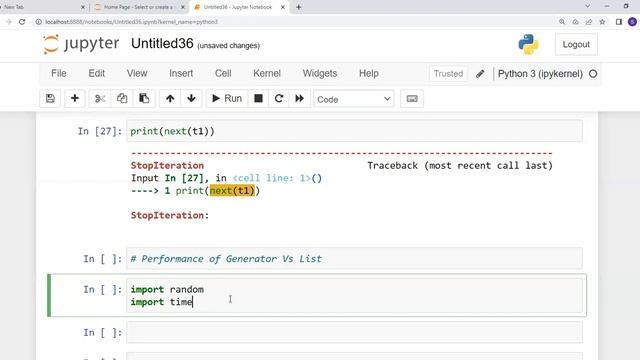This screenshot has height=360, width=640.
Task: Click the pencil edit mode icon
Action: (480, 74)
